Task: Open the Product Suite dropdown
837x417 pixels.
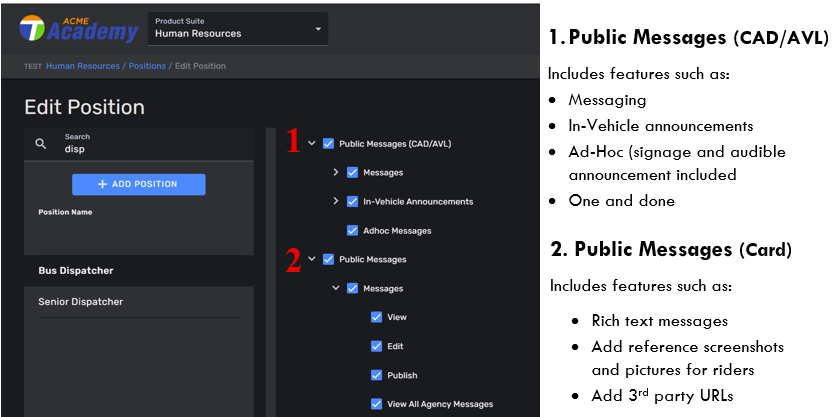Action: 237,28
